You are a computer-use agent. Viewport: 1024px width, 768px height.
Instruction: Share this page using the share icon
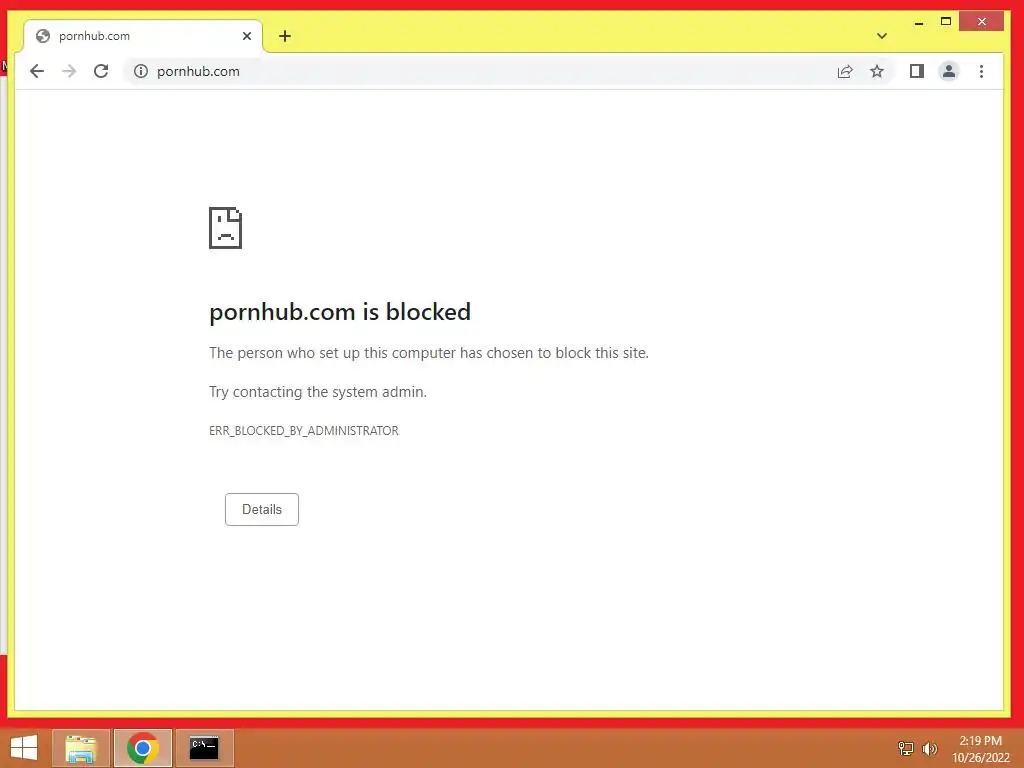tap(845, 71)
